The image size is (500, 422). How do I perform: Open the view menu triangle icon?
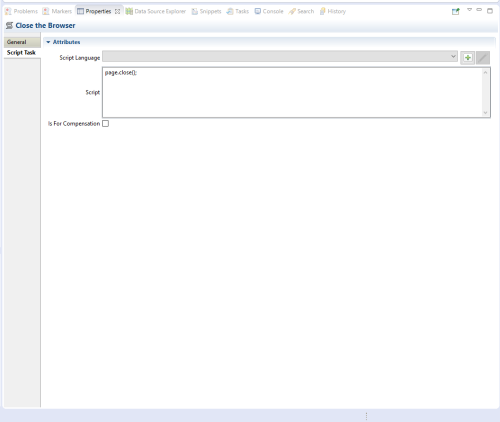469,10
